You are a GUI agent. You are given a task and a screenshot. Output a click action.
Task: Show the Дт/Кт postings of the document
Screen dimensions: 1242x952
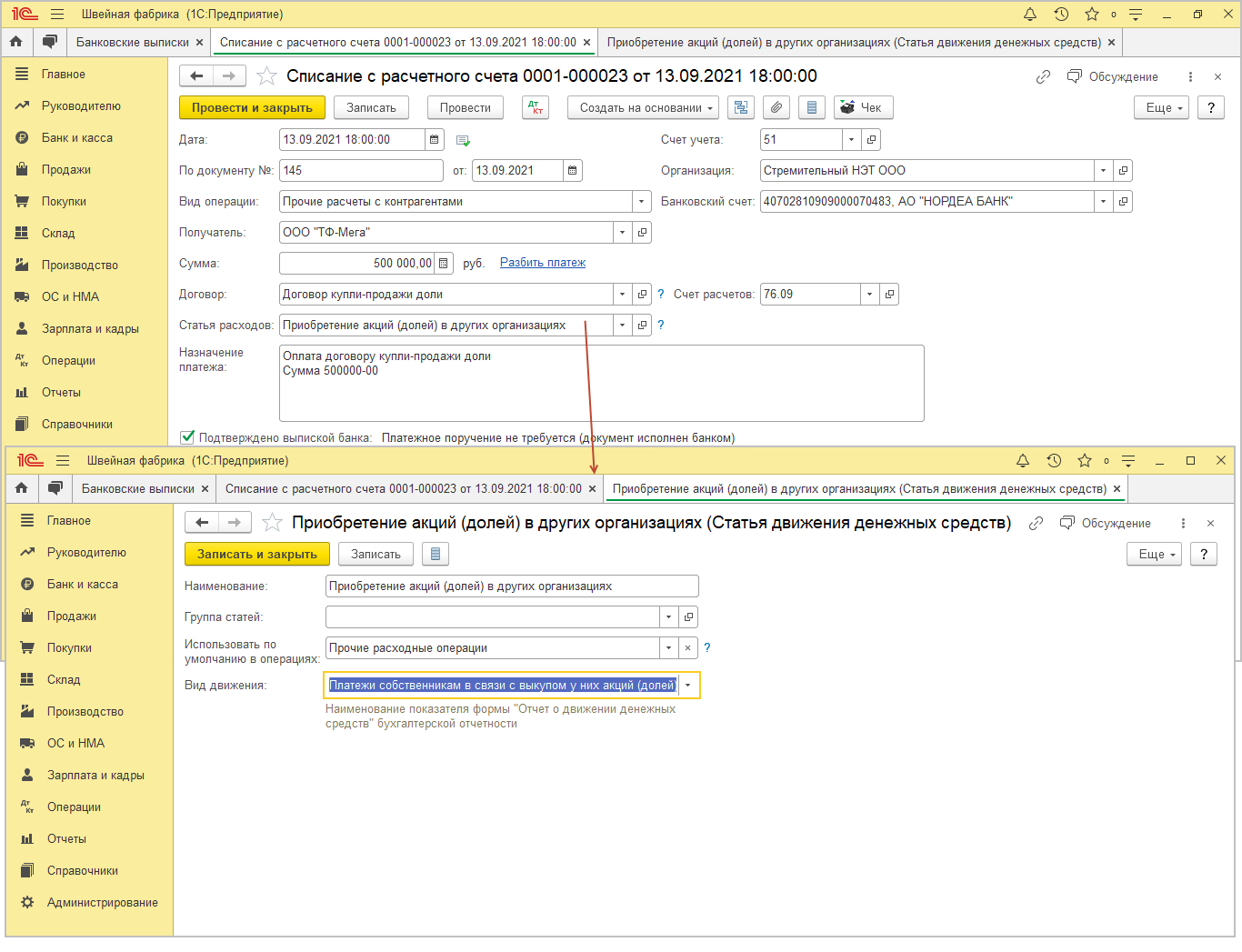(536, 108)
